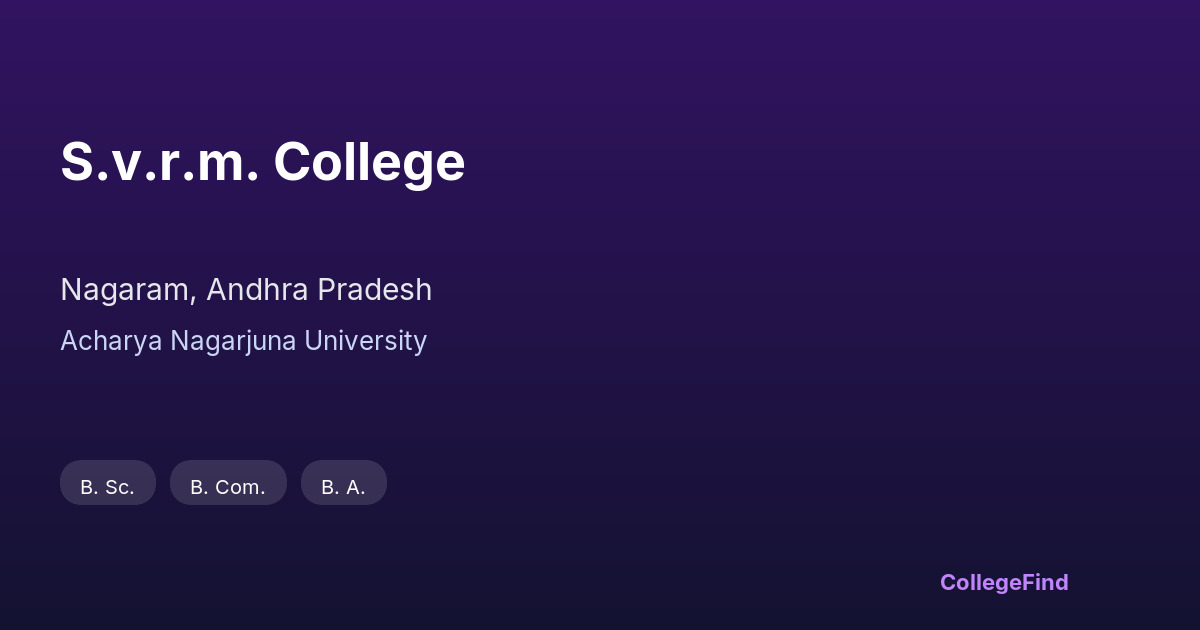Click the "Com." text inside the middle pill
Image resolution: width=1200 pixels, height=630 pixels.
pyautogui.click(x=243, y=487)
